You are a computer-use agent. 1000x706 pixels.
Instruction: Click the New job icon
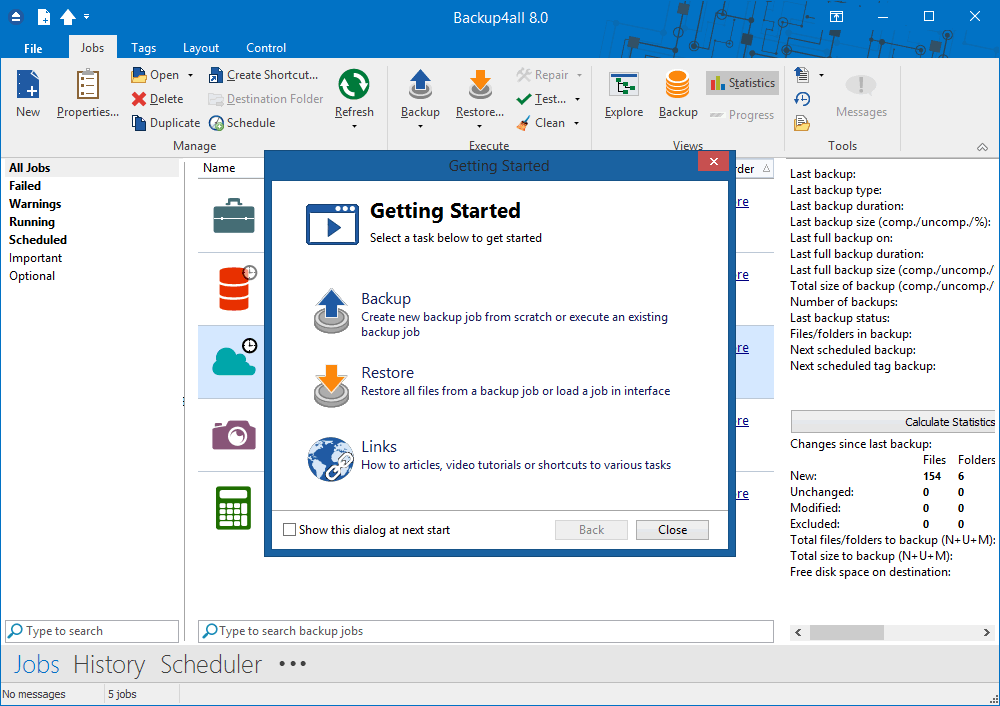pos(28,94)
